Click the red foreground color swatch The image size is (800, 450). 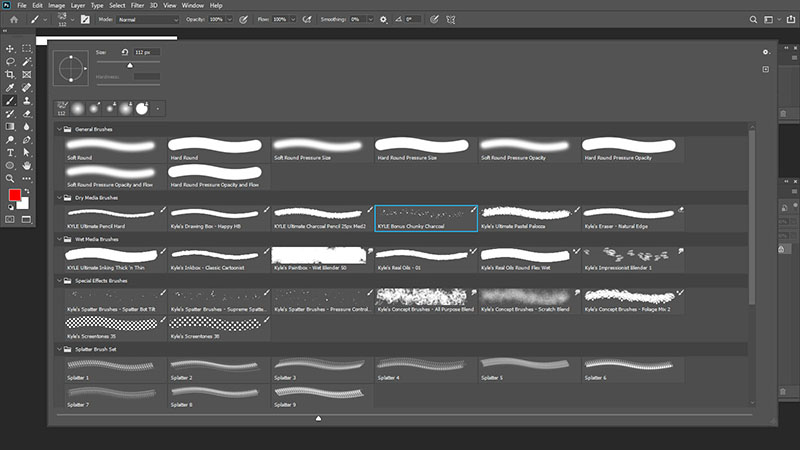point(14,195)
